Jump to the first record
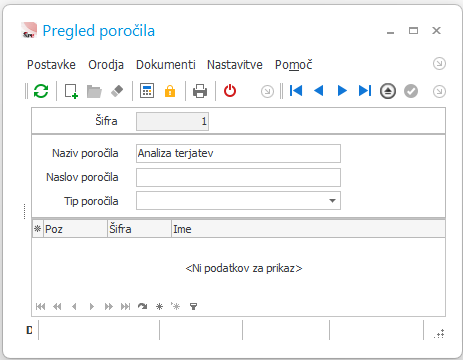The height and width of the screenshot is (360, 463). [x=296, y=91]
